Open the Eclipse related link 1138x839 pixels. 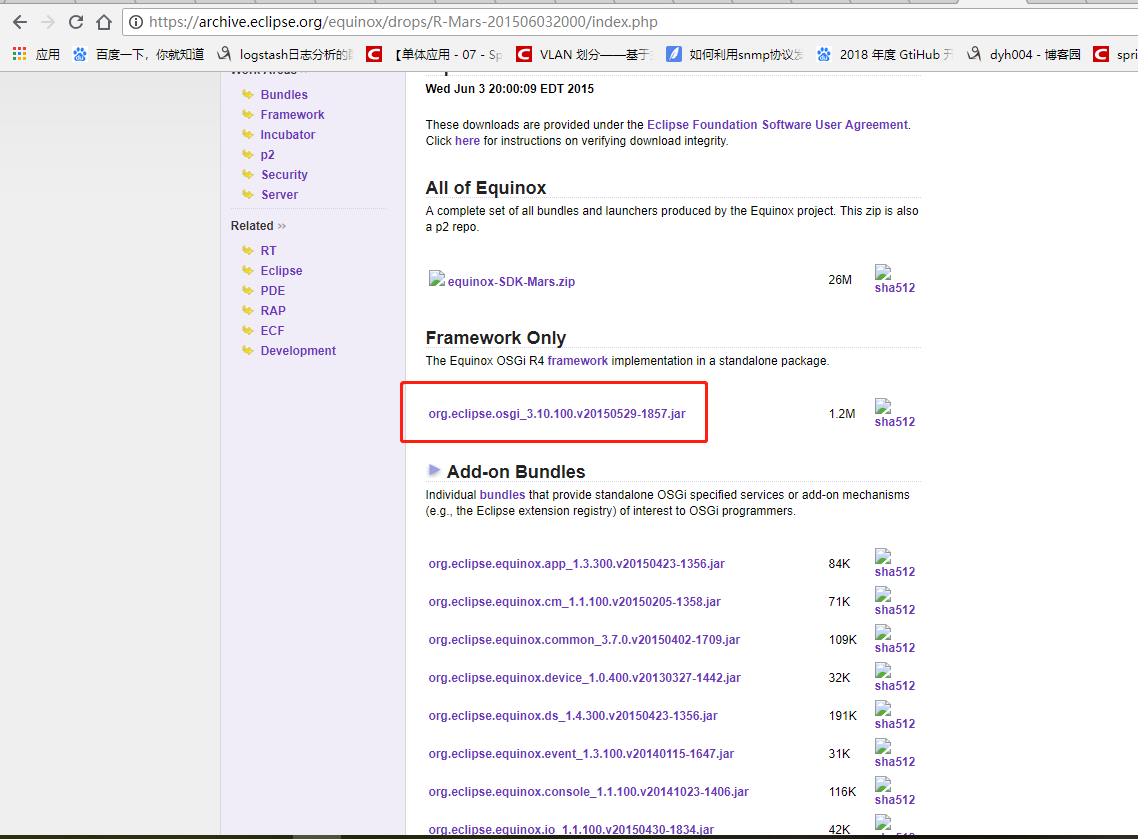[x=282, y=270]
